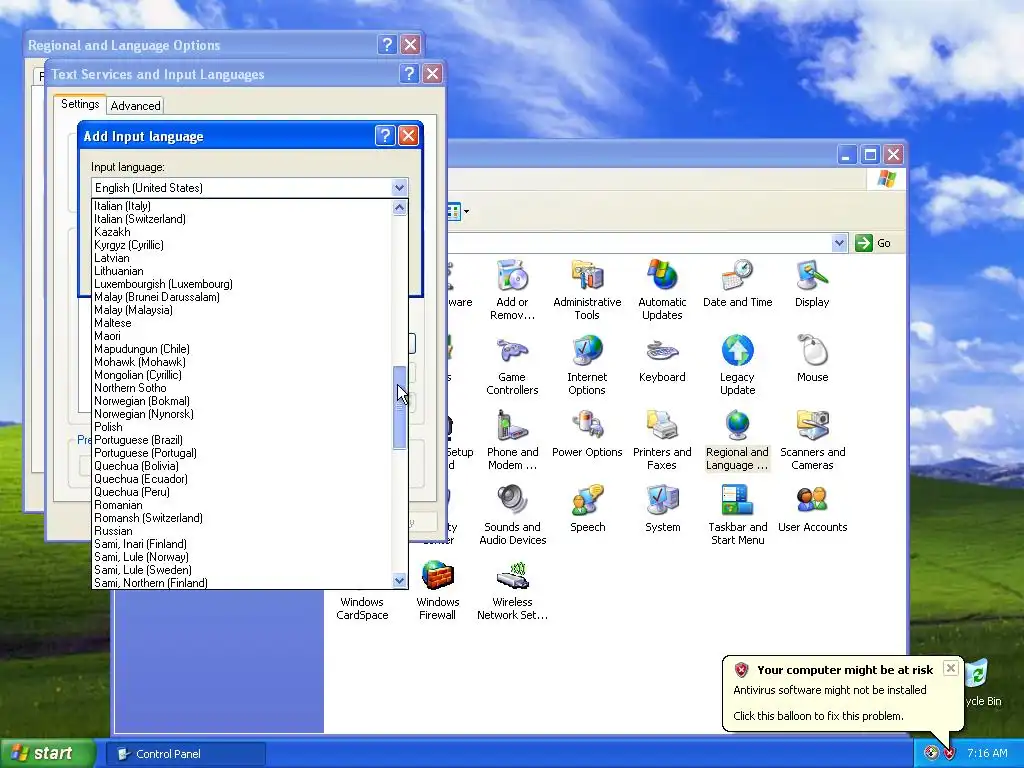Click the Go button in address bar

[873, 243]
